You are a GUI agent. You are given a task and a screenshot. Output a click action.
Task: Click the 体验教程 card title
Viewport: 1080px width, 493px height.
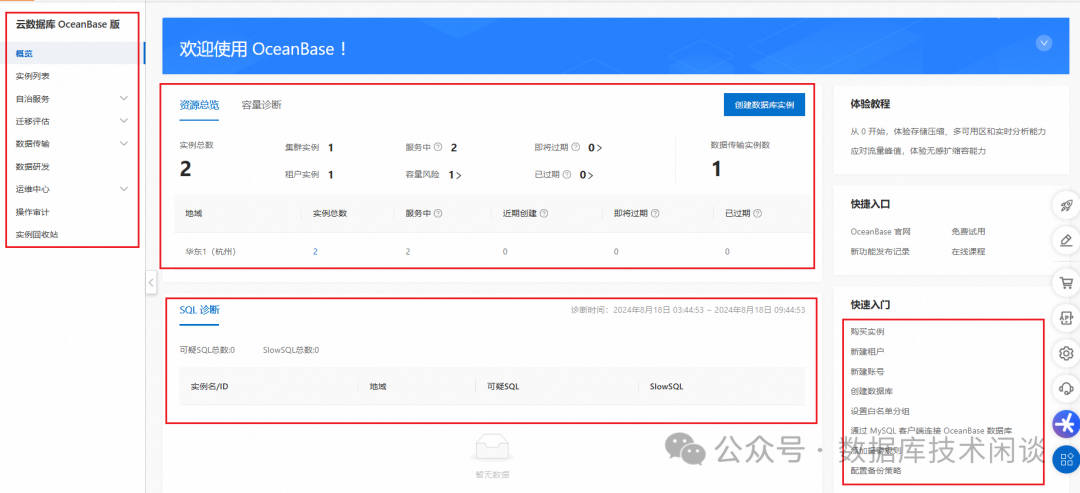[x=871, y=104]
